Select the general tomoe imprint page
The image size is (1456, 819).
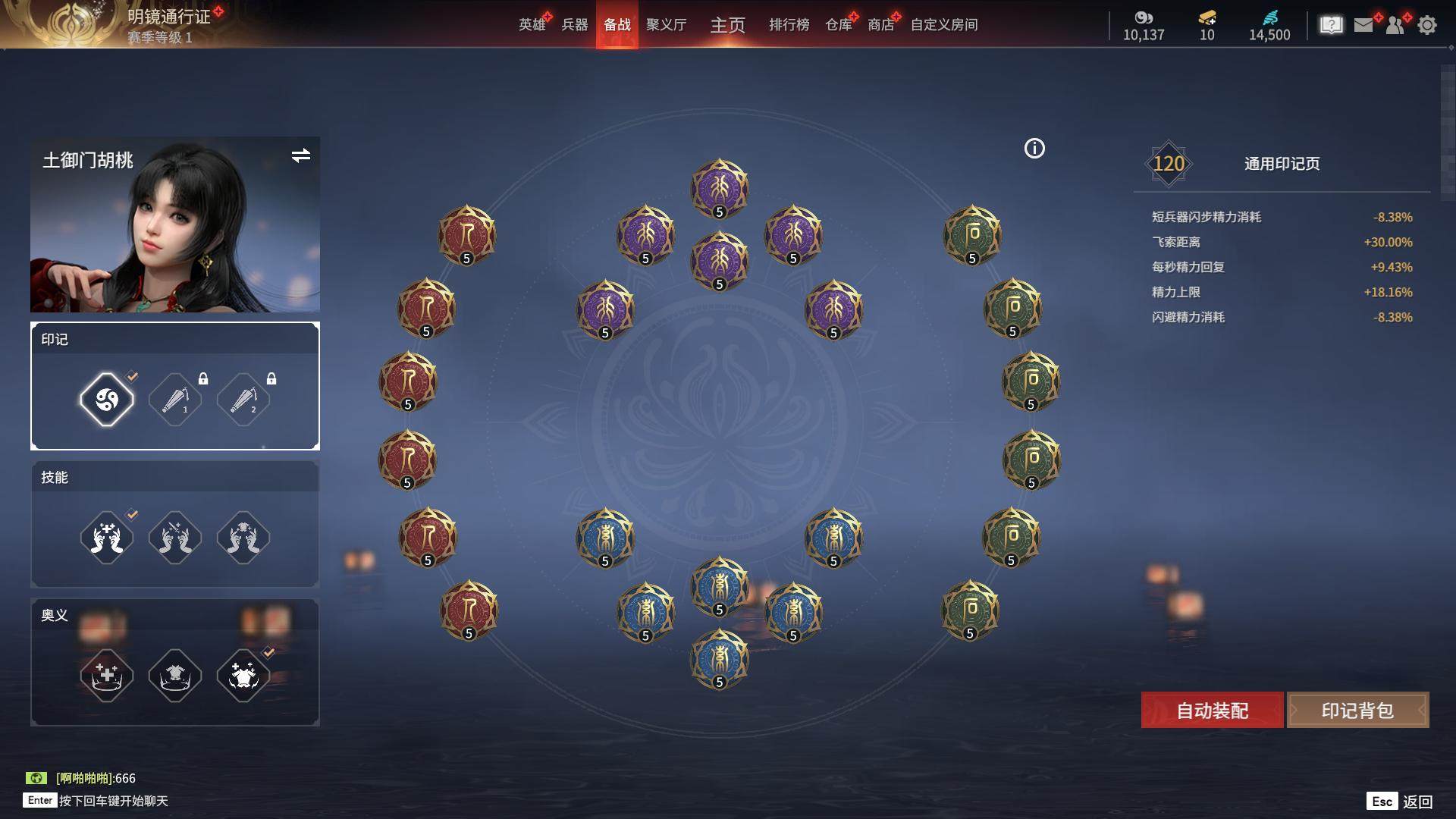[107, 399]
